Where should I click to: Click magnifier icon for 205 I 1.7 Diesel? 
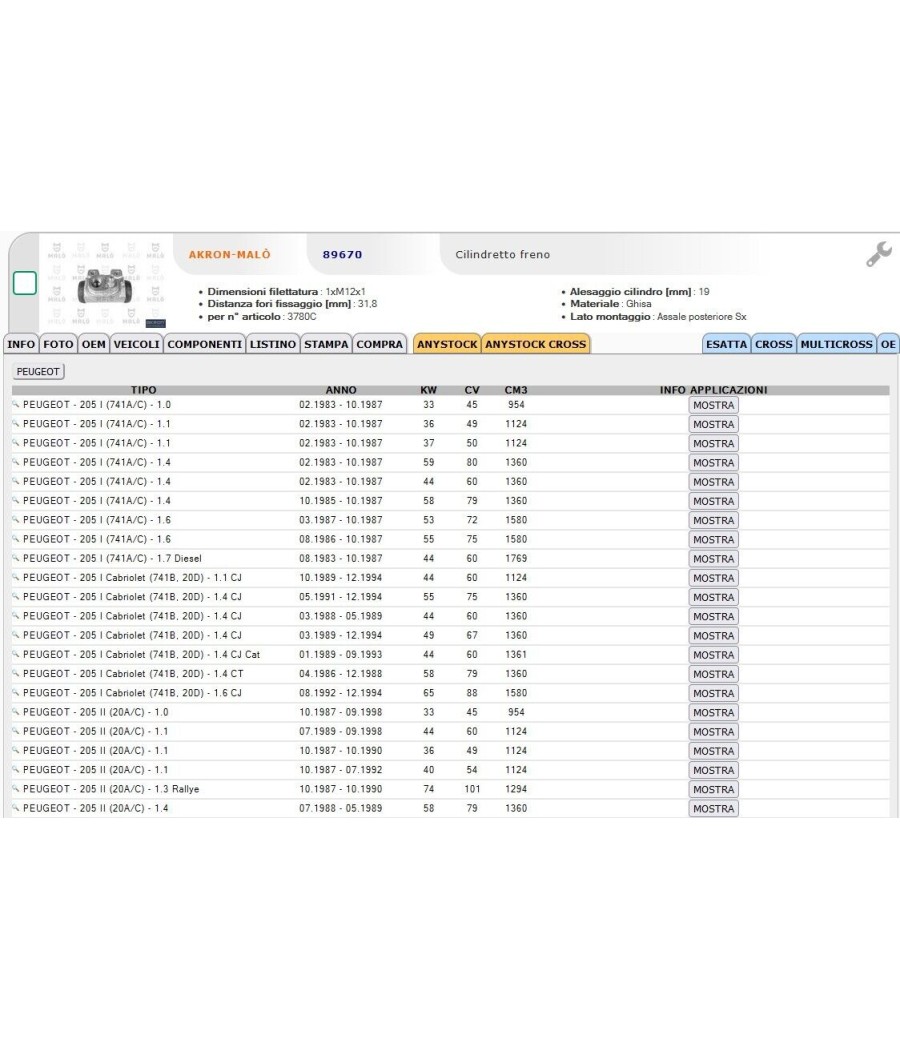click(15, 558)
